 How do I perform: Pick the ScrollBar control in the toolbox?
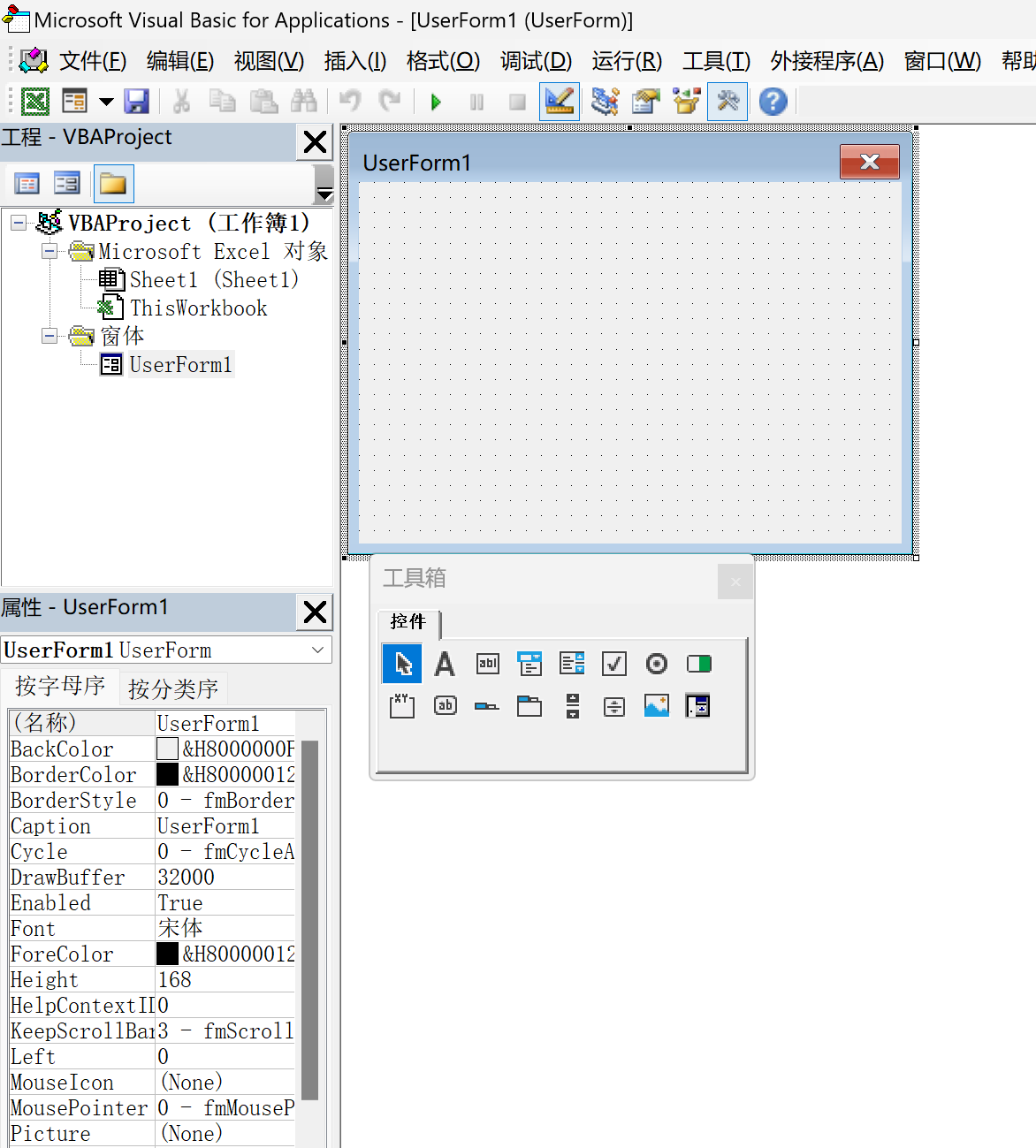click(x=573, y=705)
